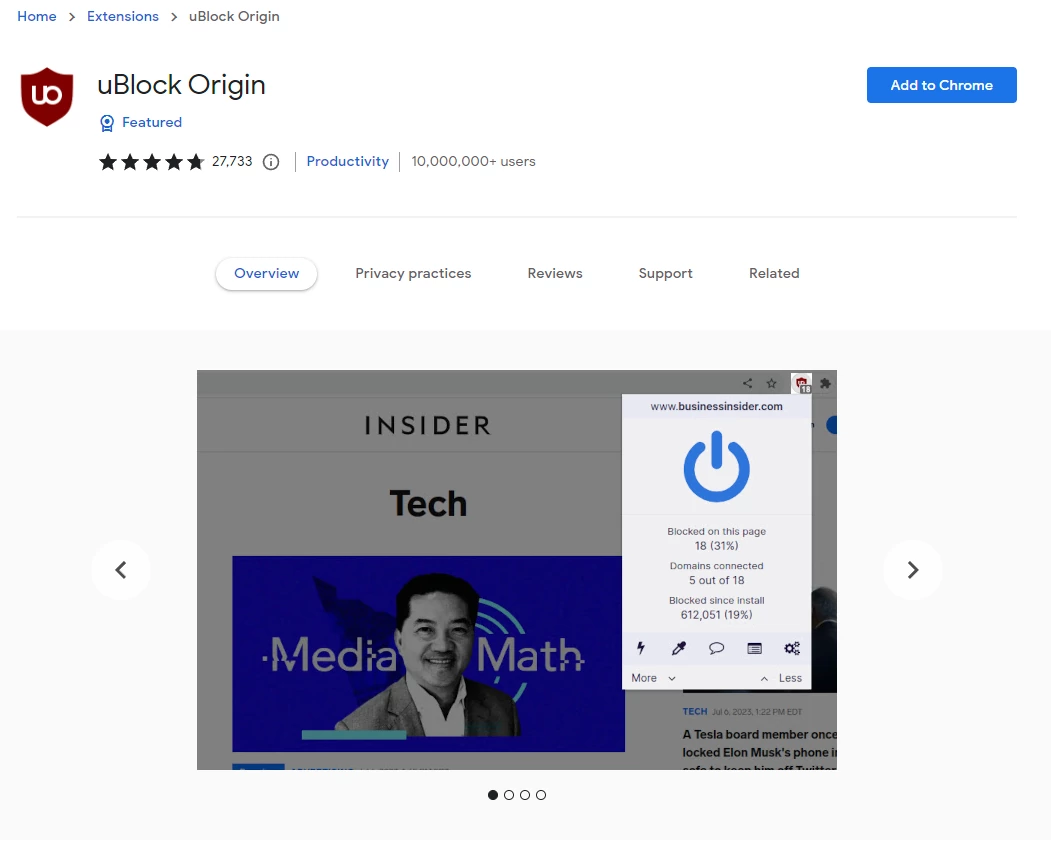Select the third carousel dot
This screenshot has height=843, width=1051.
click(525, 795)
